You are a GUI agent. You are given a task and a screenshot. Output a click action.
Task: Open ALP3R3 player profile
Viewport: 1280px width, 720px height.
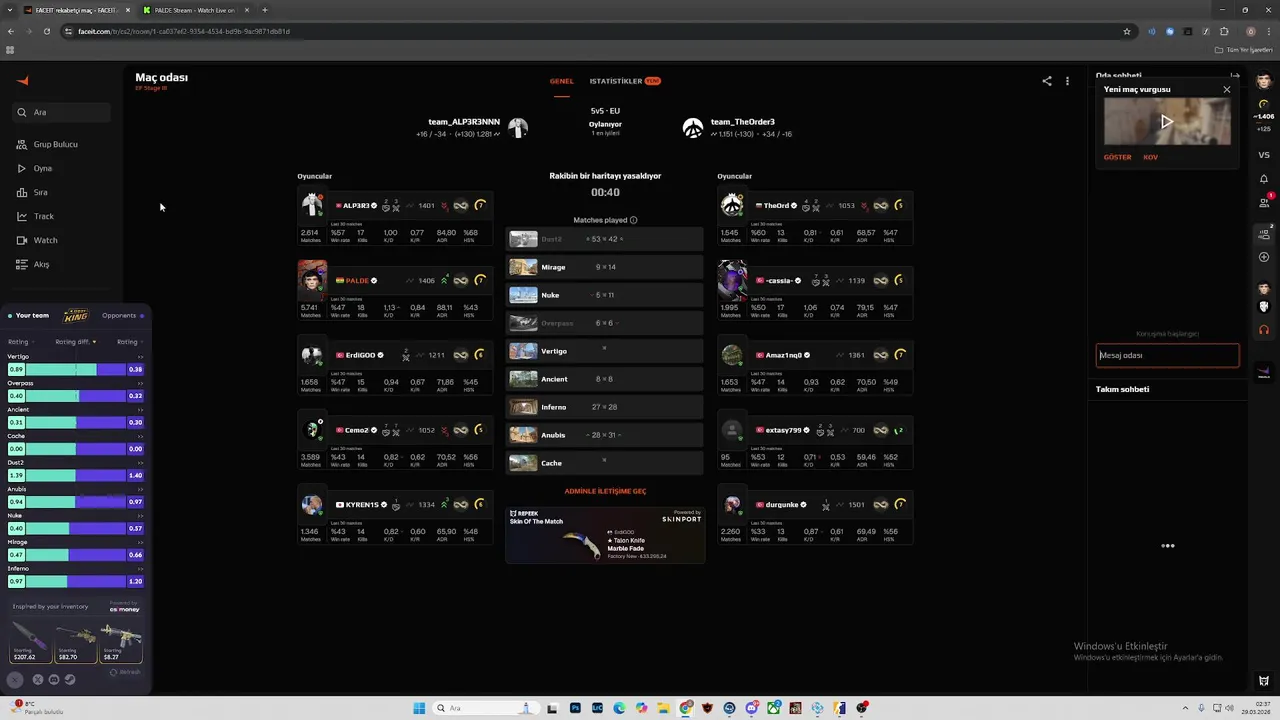click(358, 206)
